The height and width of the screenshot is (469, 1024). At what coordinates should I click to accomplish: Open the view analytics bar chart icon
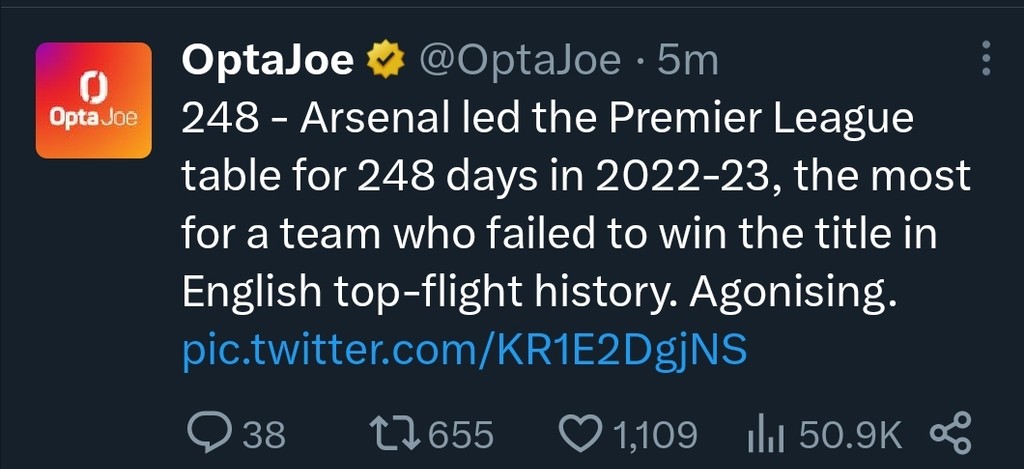pyautogui.click(x=766, y=434)
